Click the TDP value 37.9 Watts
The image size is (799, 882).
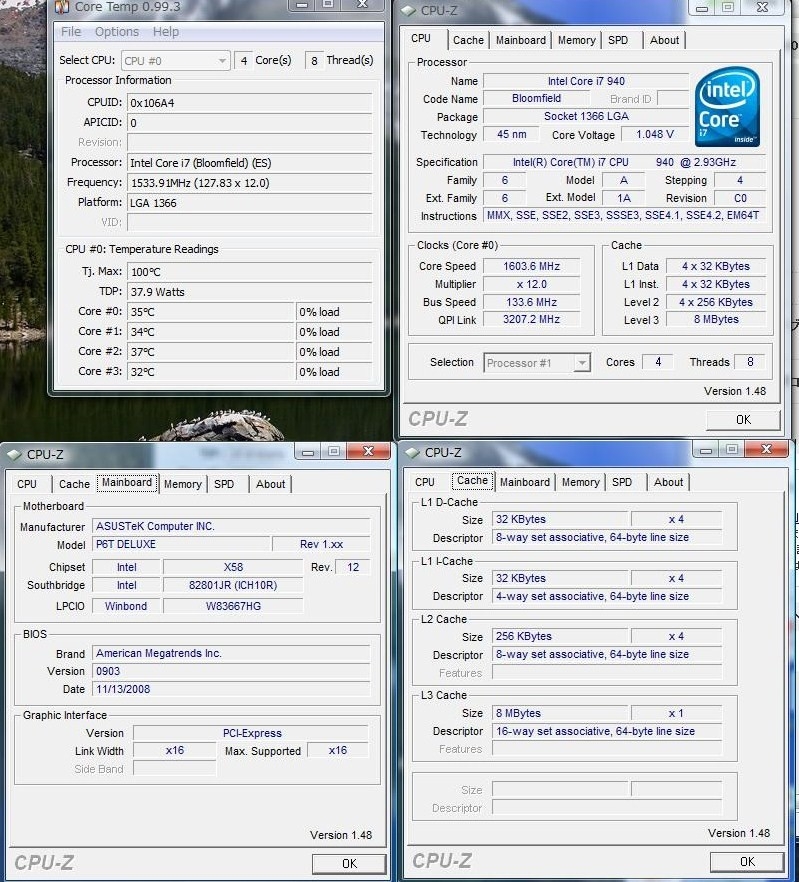(x=250, y=292)
